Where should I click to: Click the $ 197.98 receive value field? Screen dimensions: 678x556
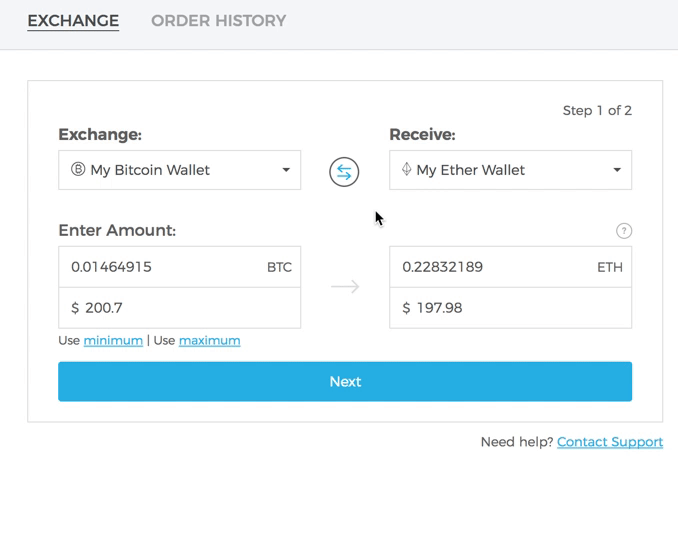click(510, 308)
